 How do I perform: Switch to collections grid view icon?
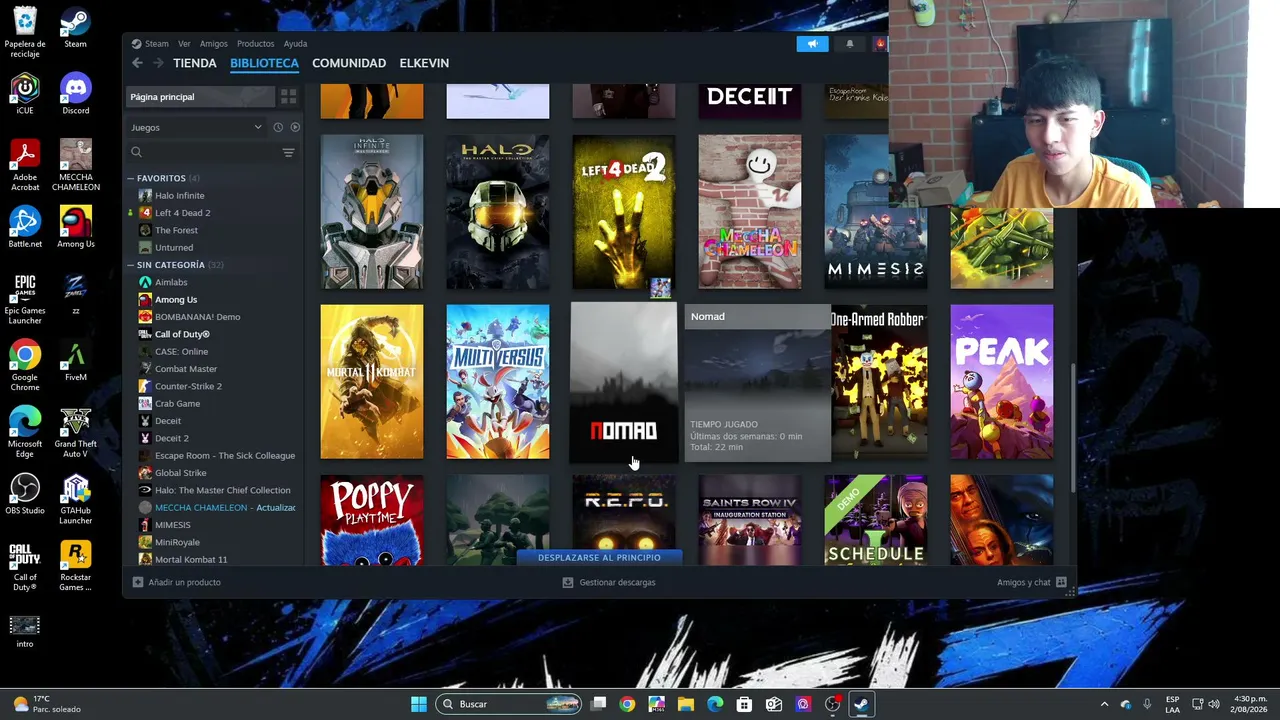click(x=288, y=97)
